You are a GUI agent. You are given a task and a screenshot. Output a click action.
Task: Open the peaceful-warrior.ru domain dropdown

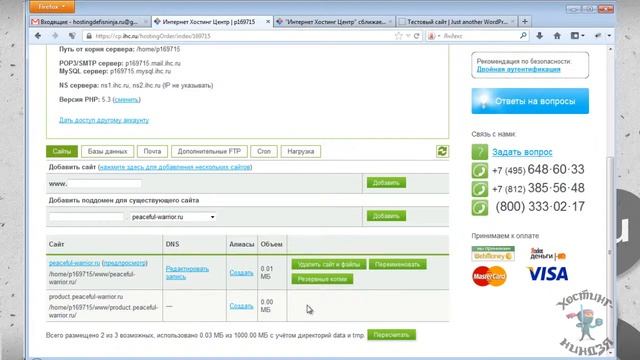(x=173, y=217)
